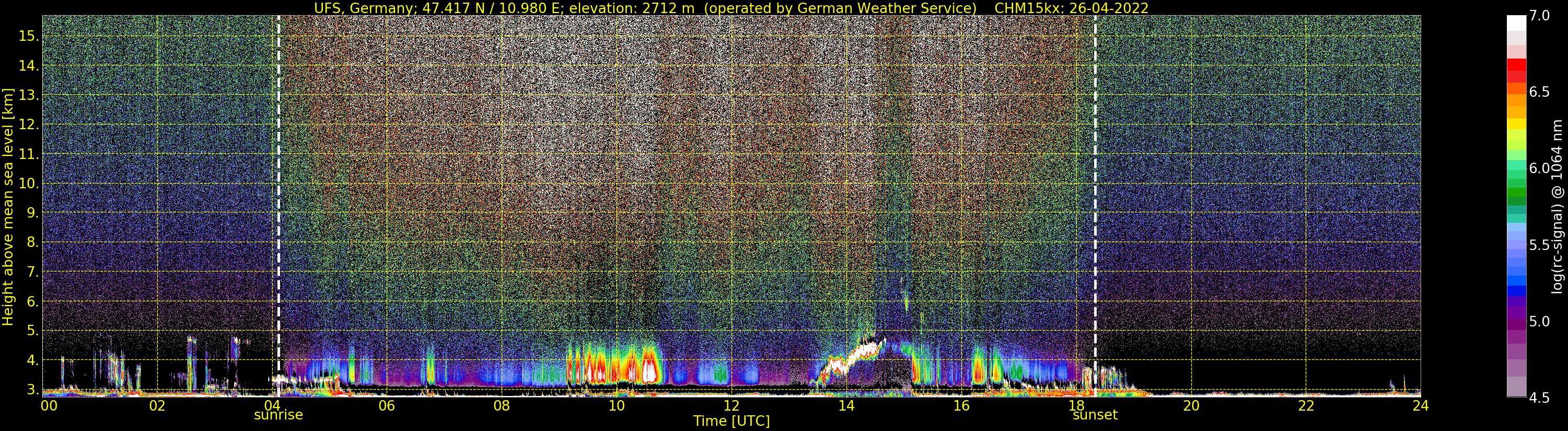Click the '11.' tick on the height axis
Image resolution: width=1568 pixels, height=431 pixels.
tap(28, 154)
